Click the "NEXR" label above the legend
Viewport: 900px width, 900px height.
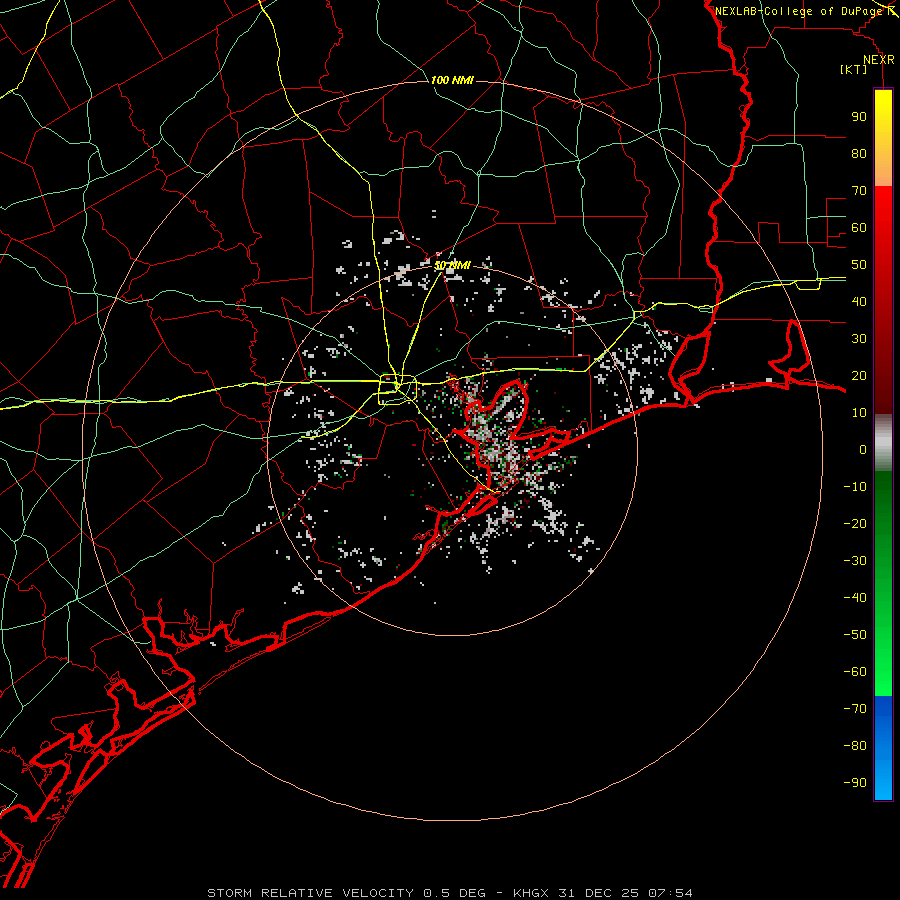[x=879, y=60]
